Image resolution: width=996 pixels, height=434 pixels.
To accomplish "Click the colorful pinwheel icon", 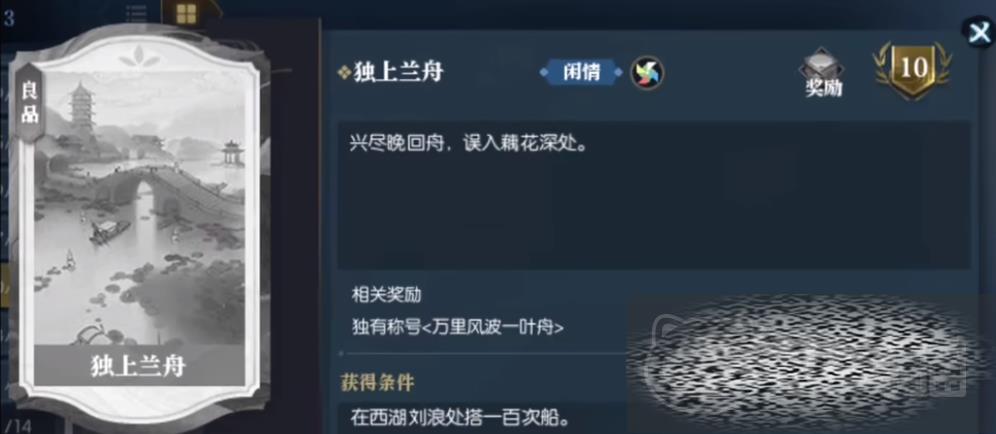I will (647, 72).
